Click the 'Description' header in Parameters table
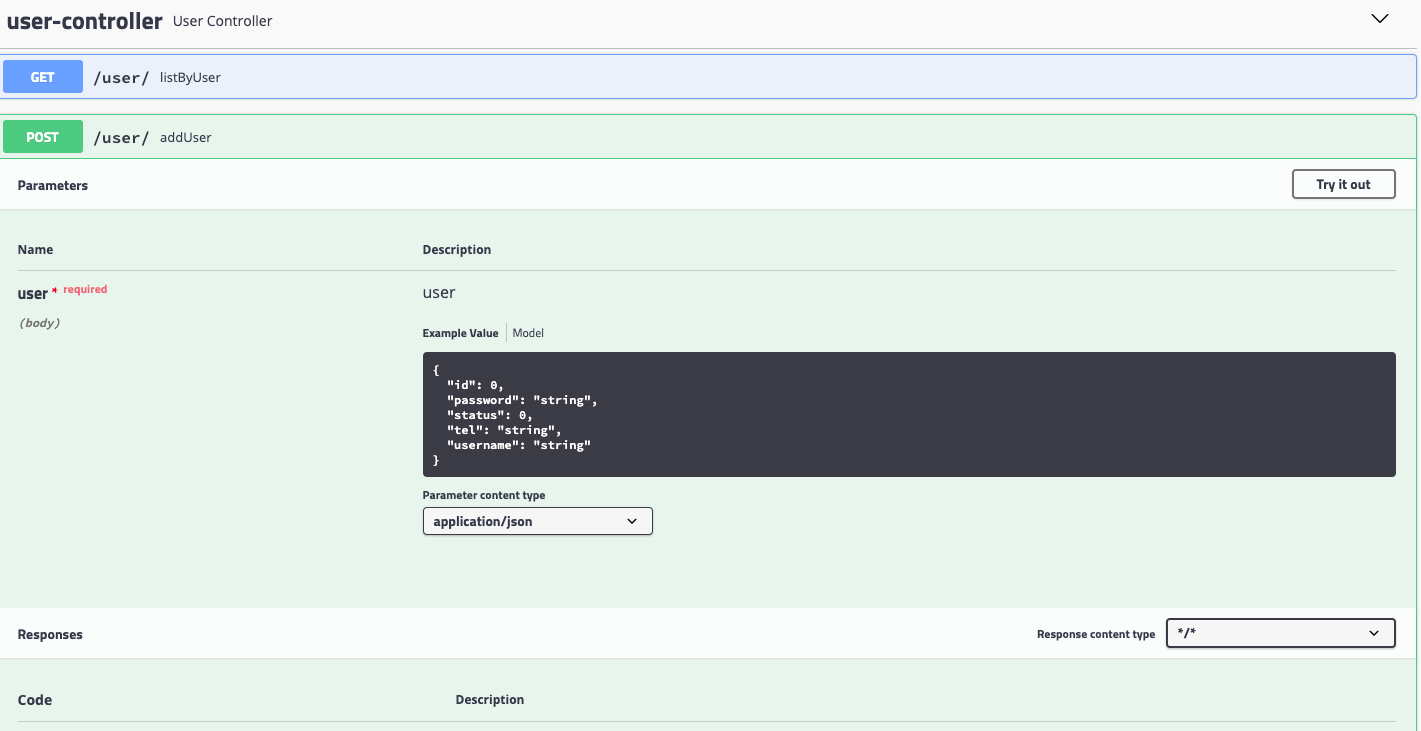The height and width of the screenshot is (731, 1421). tap(457, 249)
